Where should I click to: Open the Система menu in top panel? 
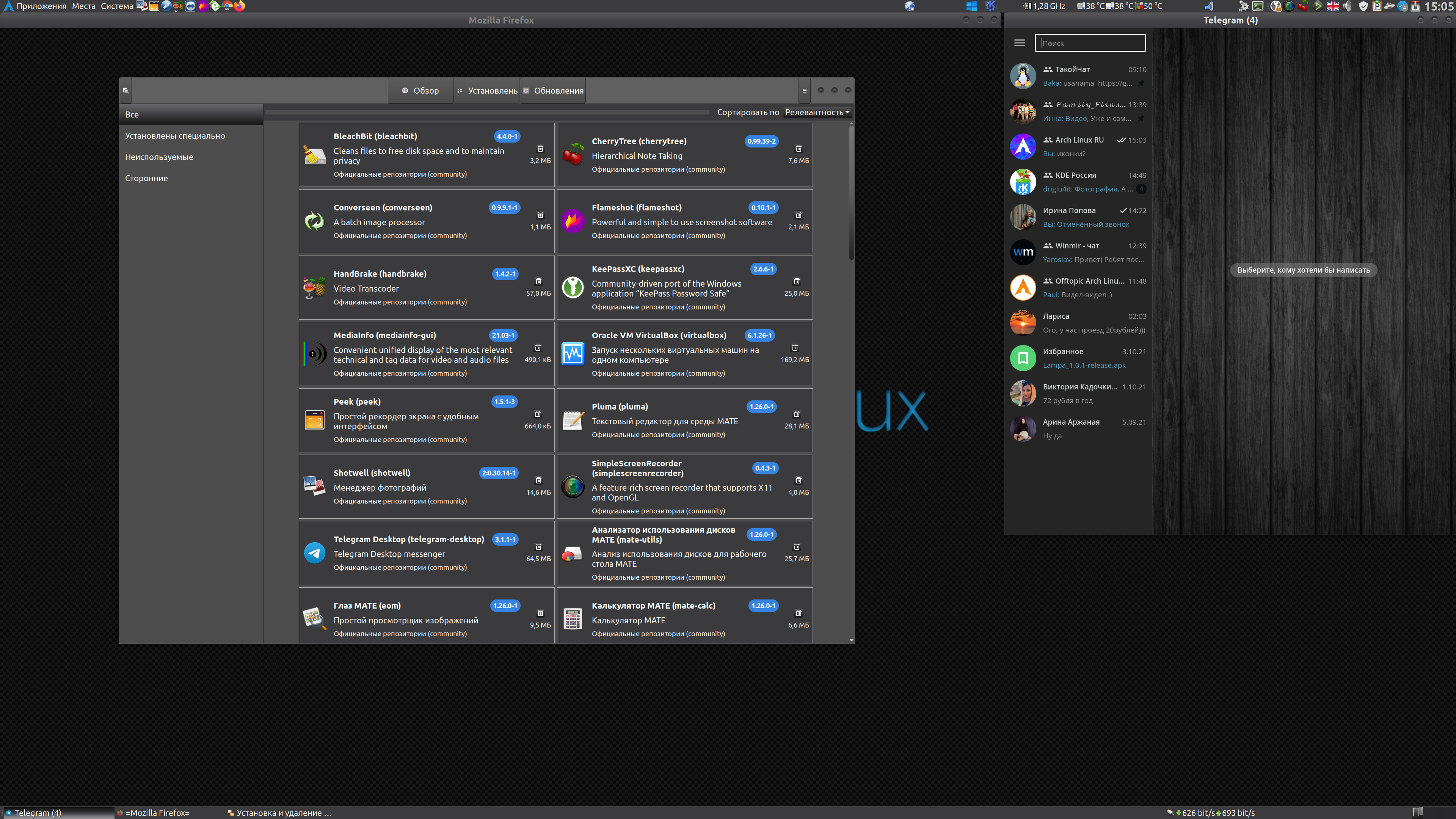coord(117,6)
